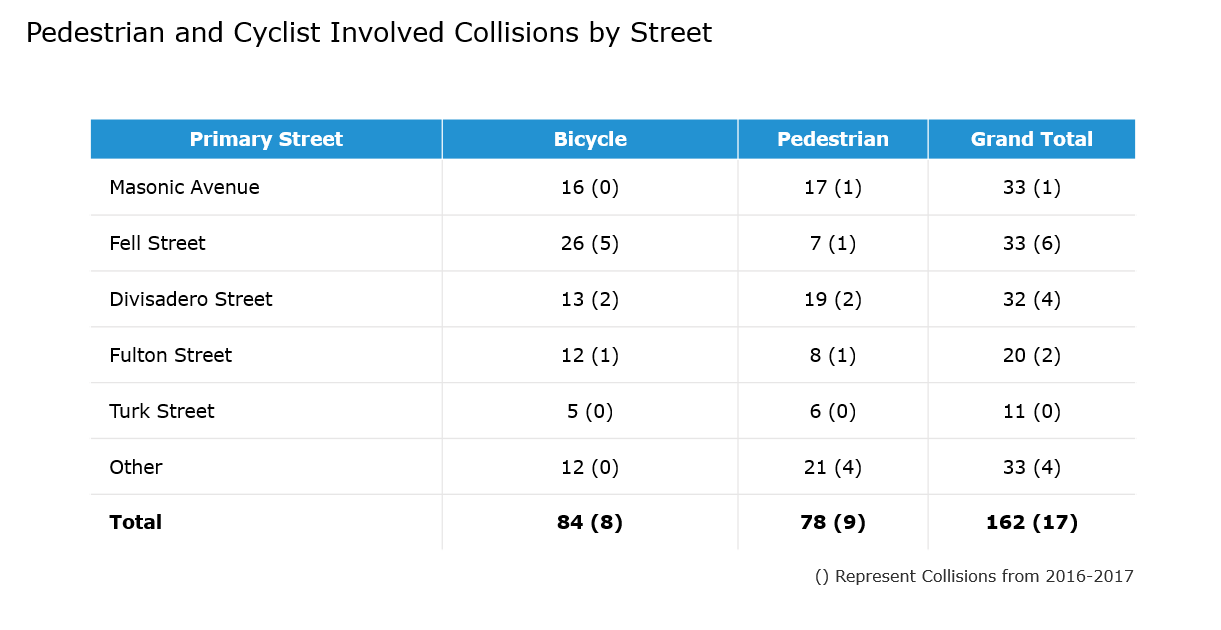
Task: Click the Primary Street column header
Action: click(x=266, y=139)
